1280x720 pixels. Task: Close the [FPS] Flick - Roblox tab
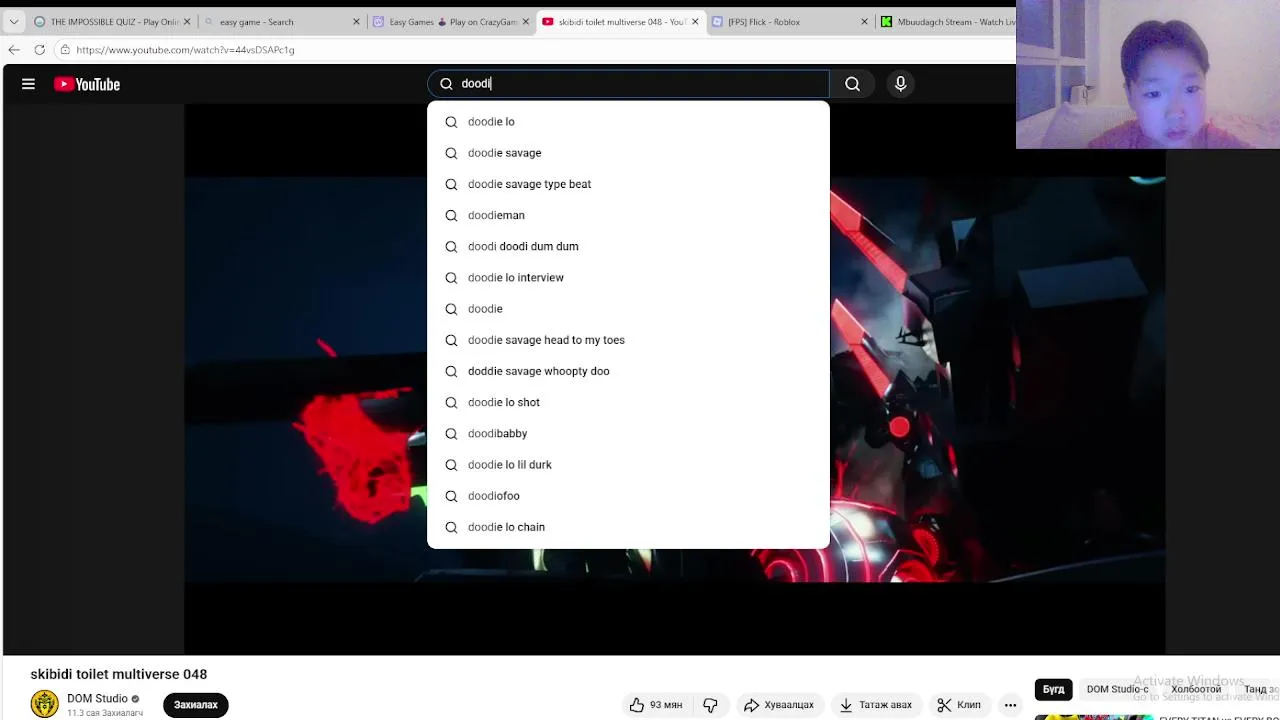865,21
